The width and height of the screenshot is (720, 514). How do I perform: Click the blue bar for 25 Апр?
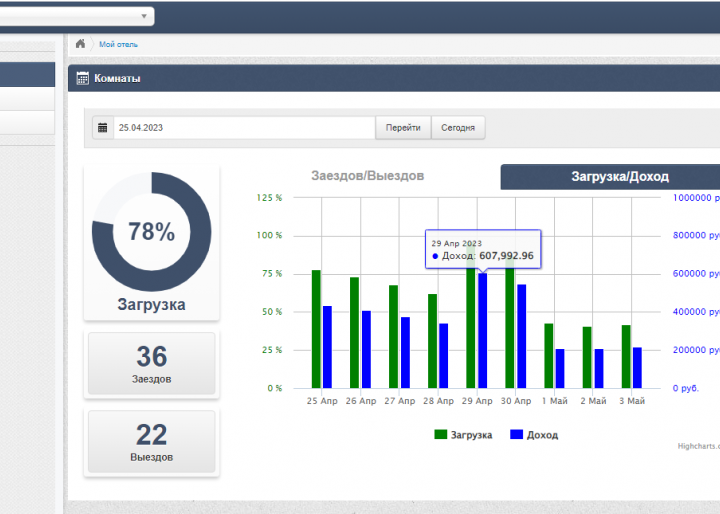pos(327,347)
